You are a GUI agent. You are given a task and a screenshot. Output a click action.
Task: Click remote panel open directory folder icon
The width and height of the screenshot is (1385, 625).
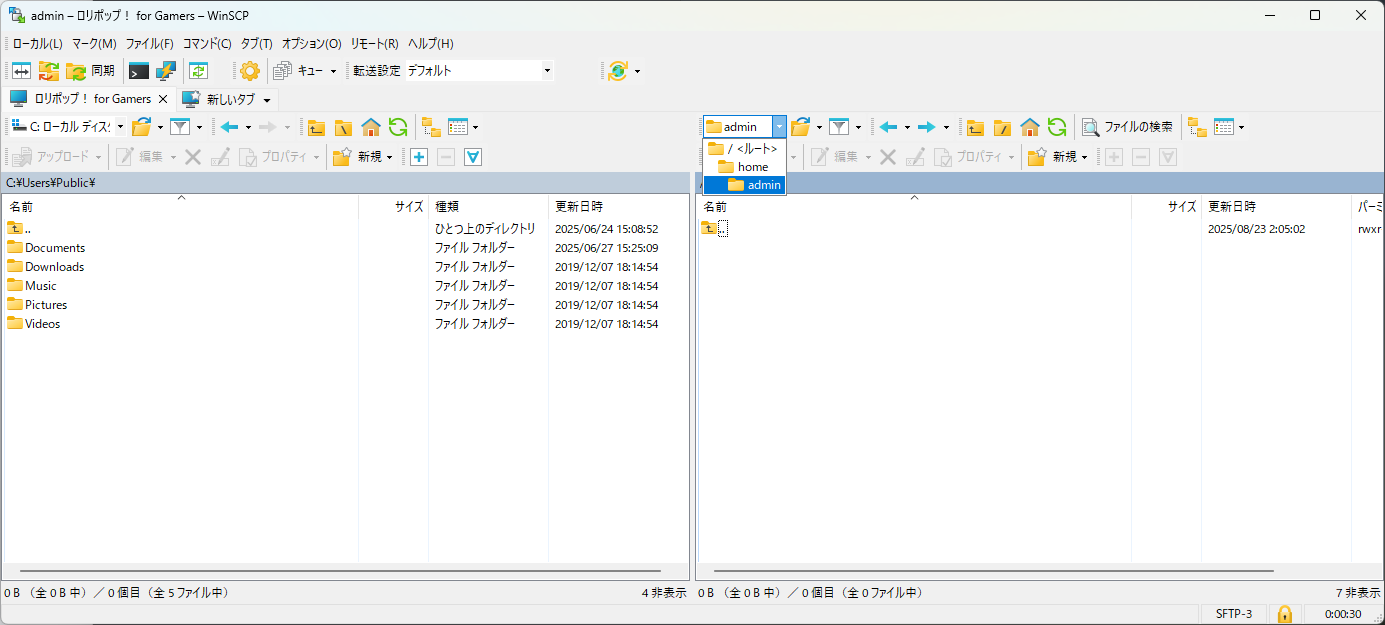[801, 127]
